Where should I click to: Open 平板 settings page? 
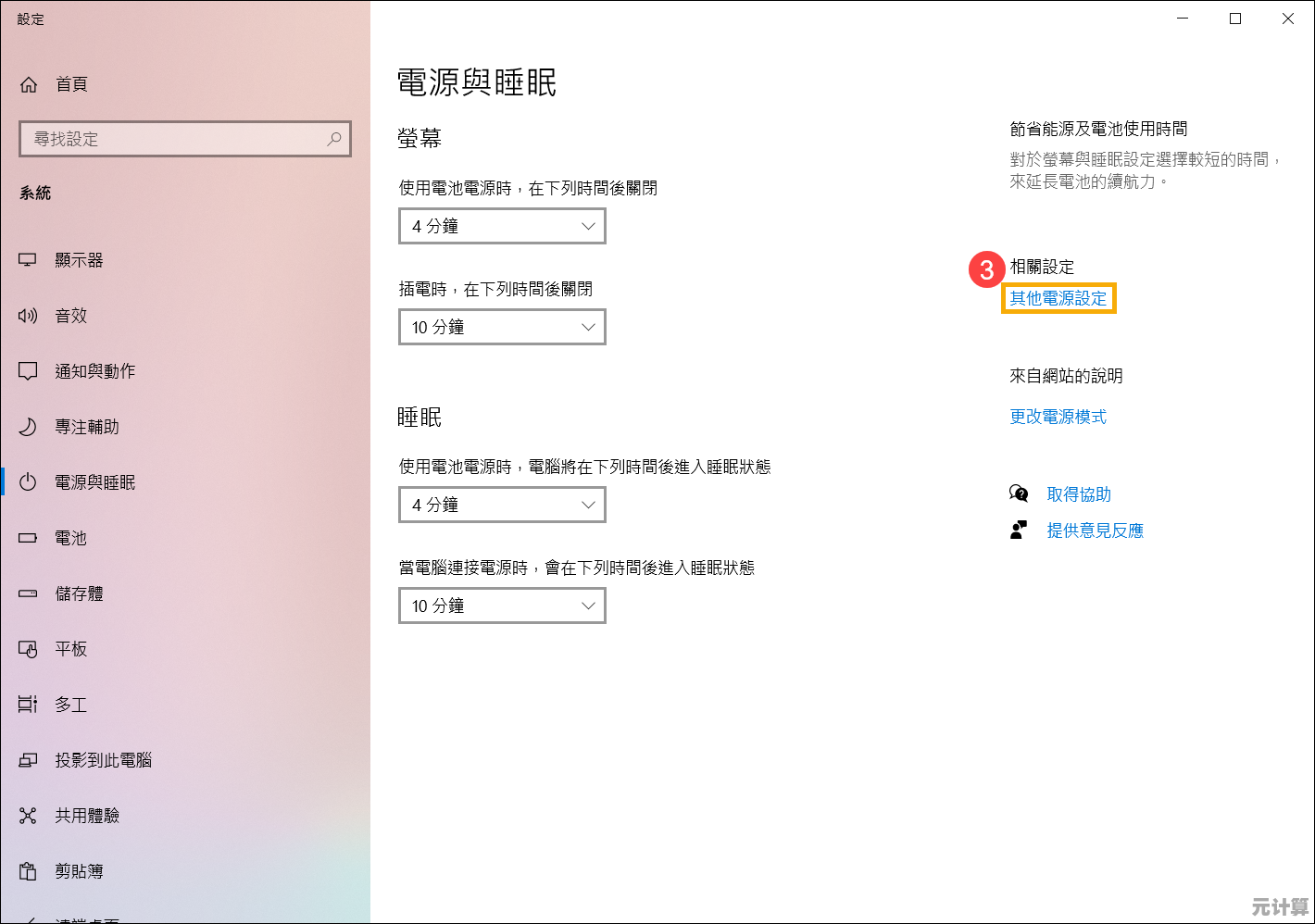185,649
